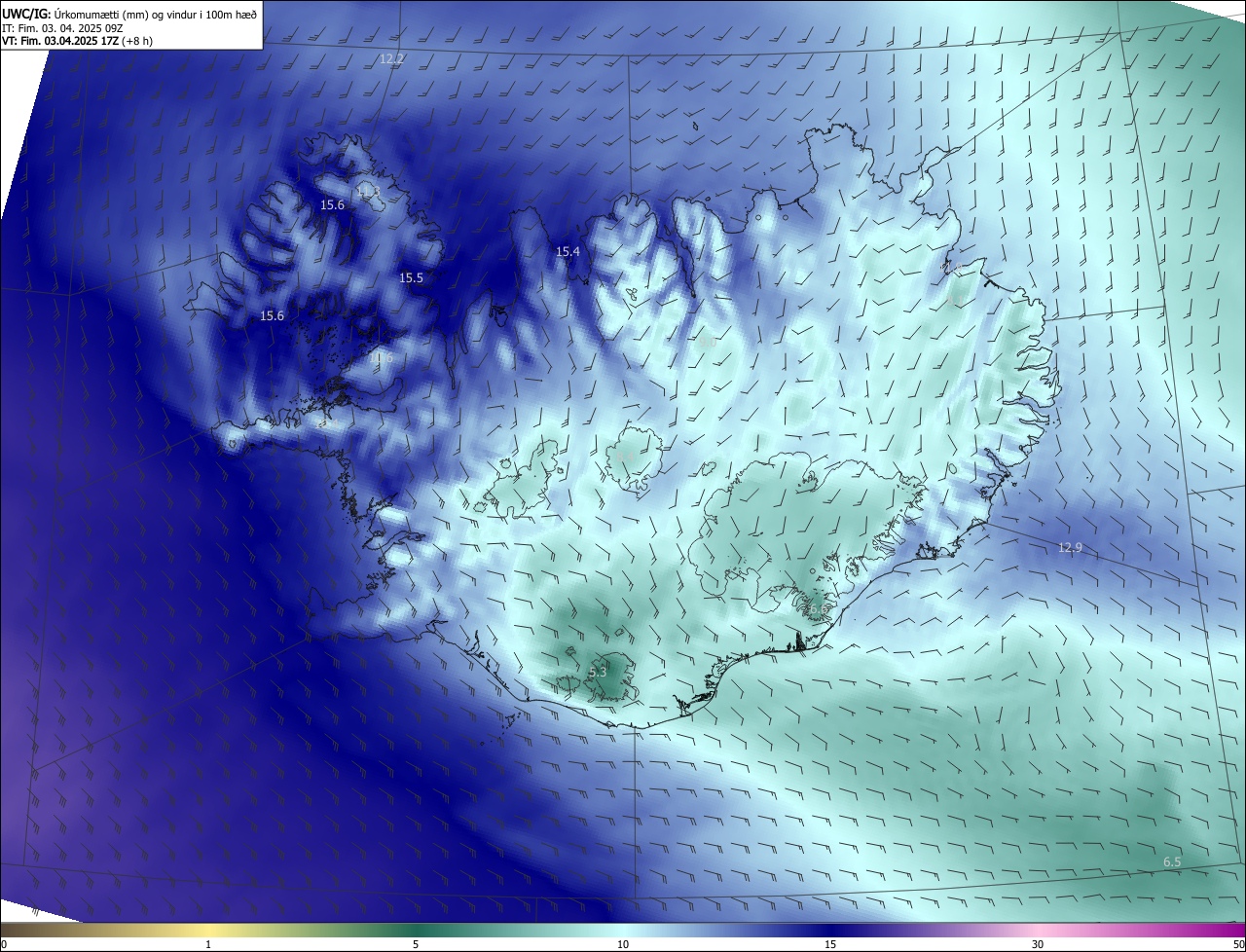This screenshot has width=1246, height=952.
Task: Click the 12.9 value label on the map
Action: 1070,548
